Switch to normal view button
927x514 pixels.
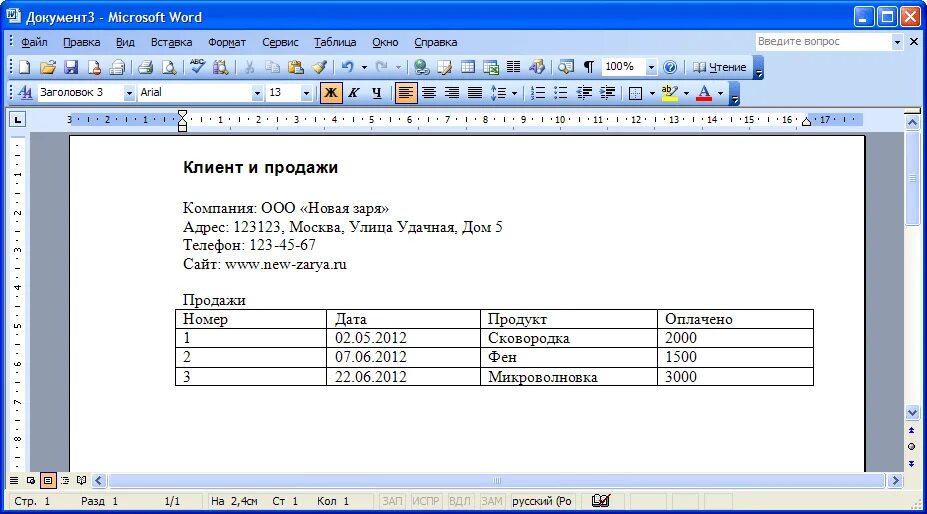point(14,480)
